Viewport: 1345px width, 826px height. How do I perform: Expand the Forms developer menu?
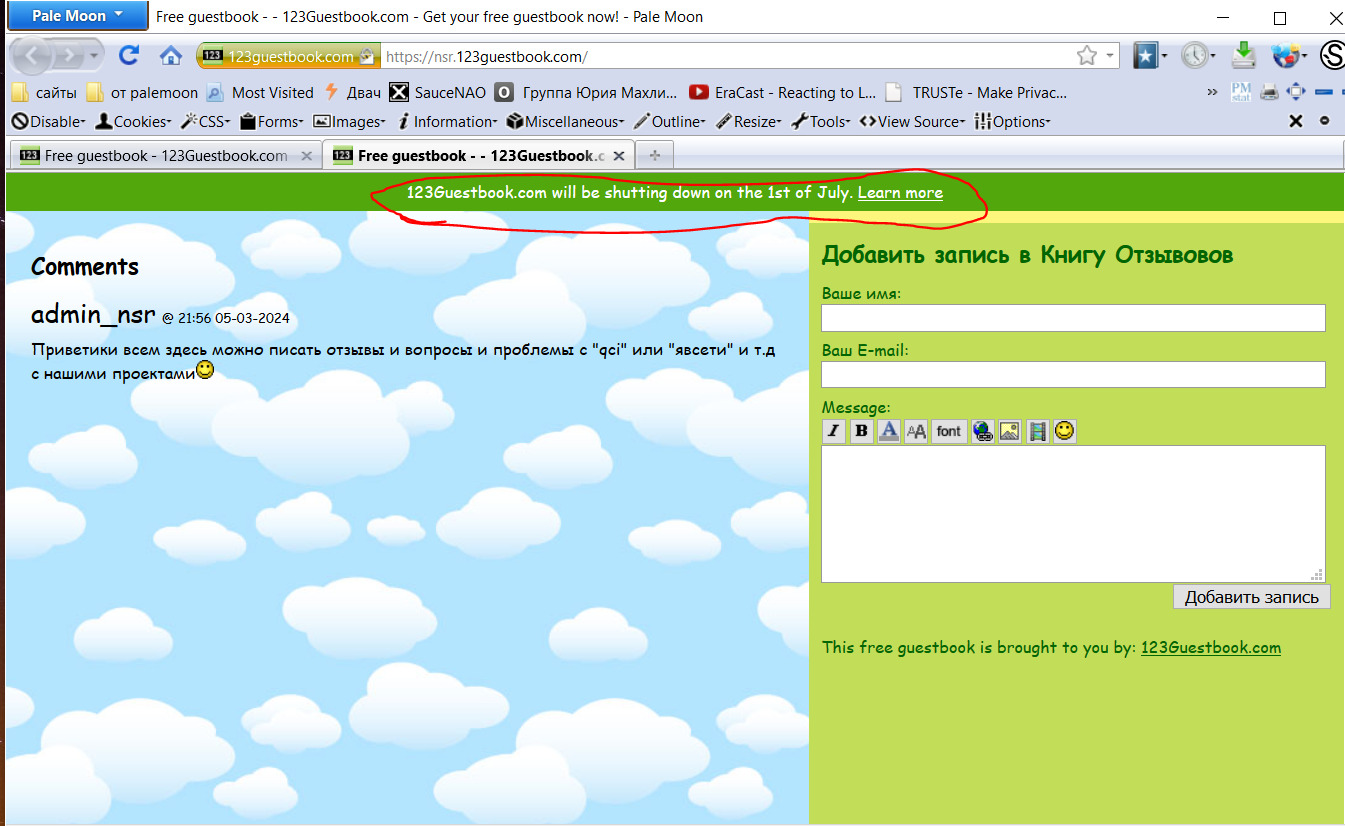[272, 121]
